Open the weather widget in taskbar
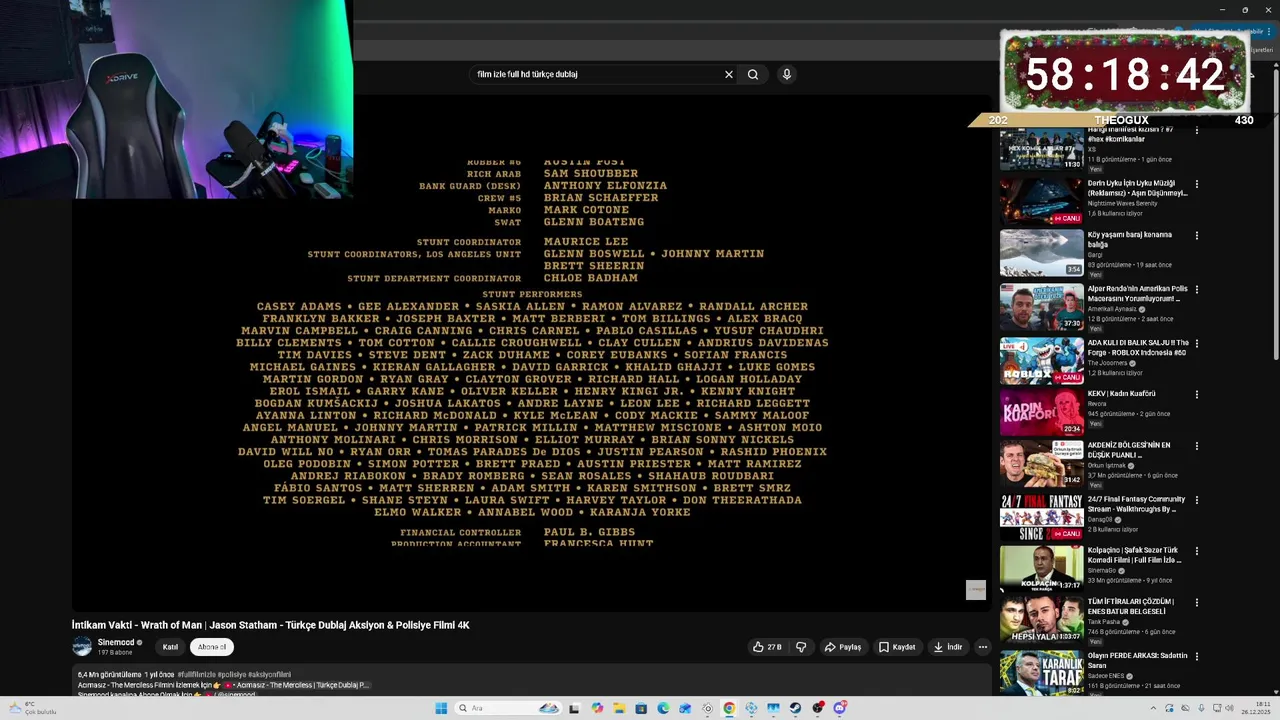This screenshot has width=1280, height=720. (x=32, y=708)
